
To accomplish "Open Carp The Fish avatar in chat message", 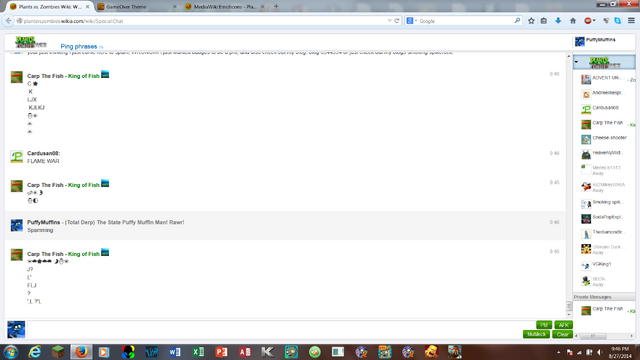I will (17, 77).
